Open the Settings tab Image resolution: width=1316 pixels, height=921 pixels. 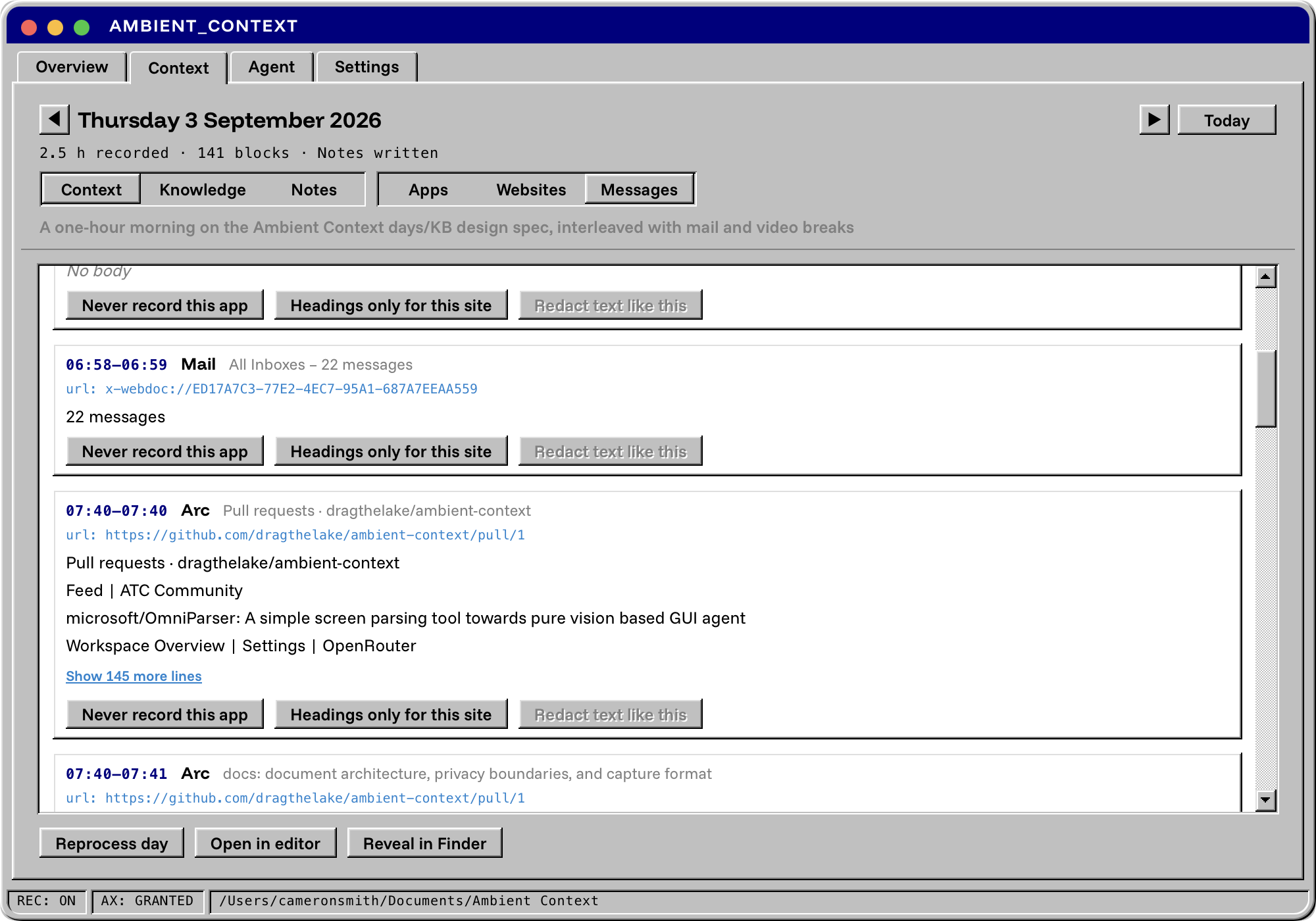[367, 67]
